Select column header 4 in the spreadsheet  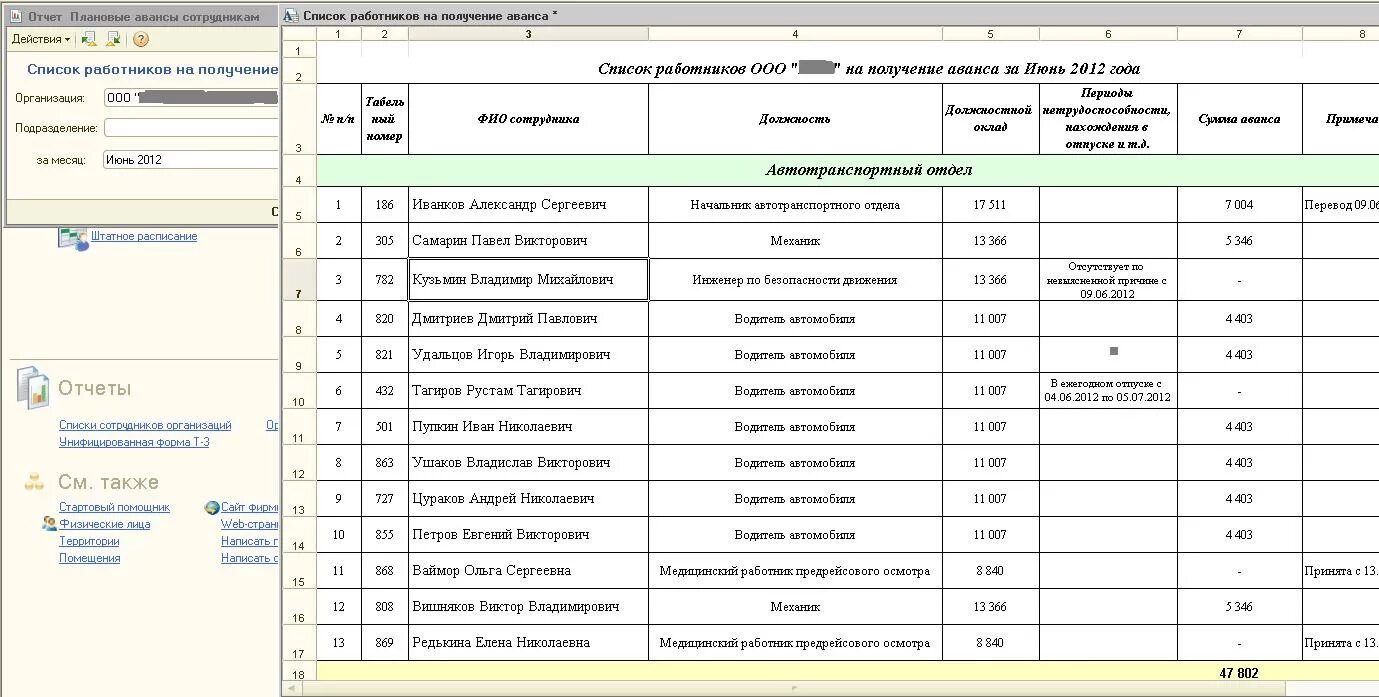[795, 34]
